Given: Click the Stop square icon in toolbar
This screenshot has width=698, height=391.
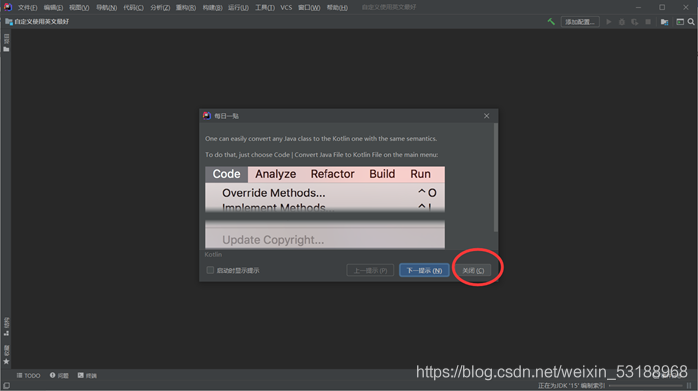Looking at the screenshot, I should click(648, 21).
